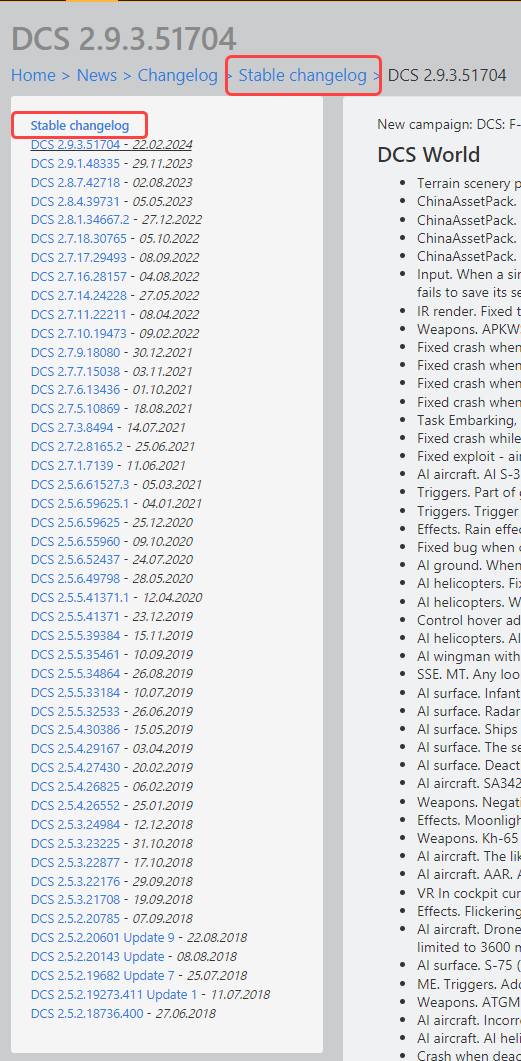Click the date 29.11.2023 in sidebar

(x=162, y=163)
